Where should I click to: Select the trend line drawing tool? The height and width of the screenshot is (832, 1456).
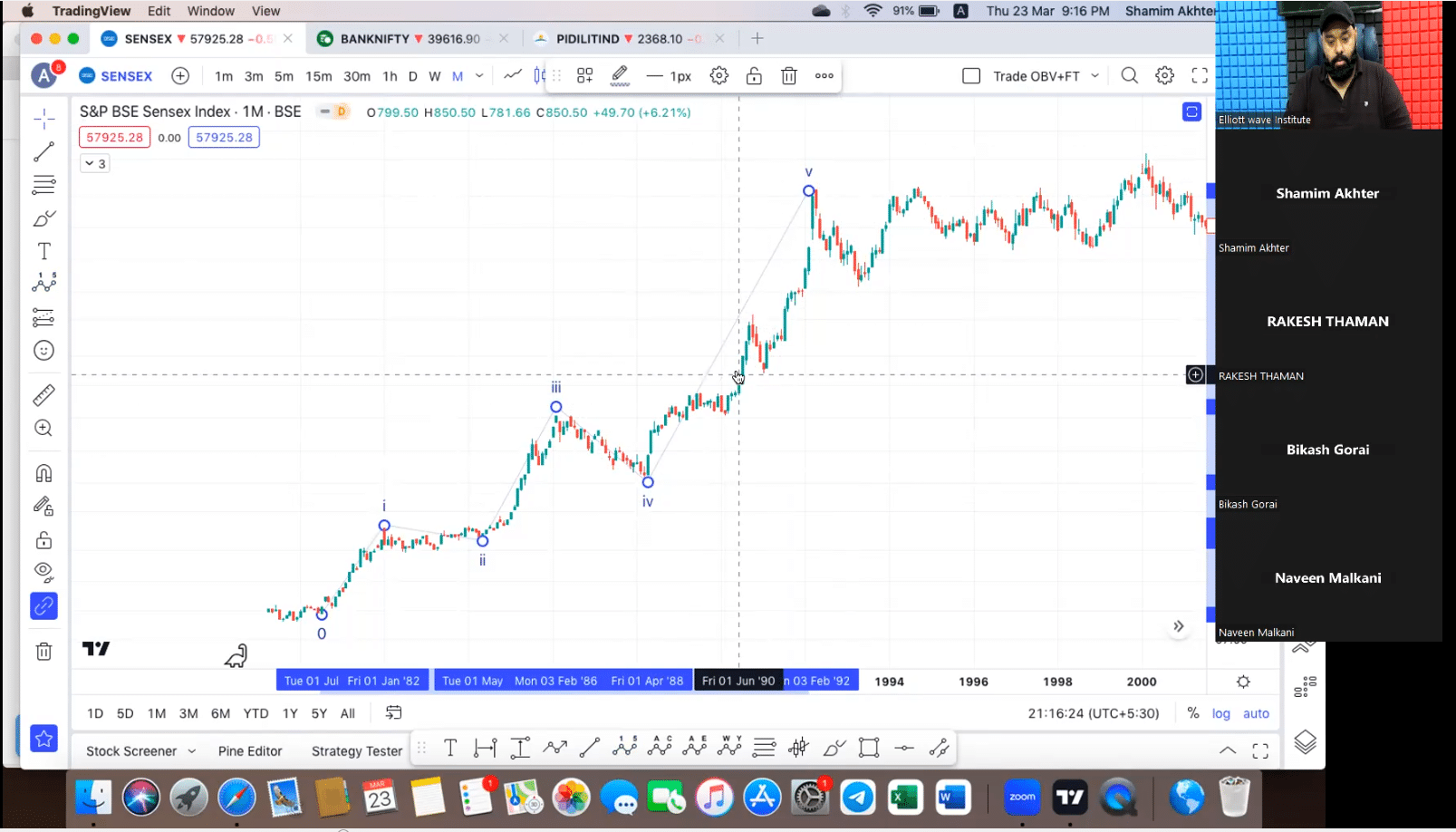click(x=43, y=152)
